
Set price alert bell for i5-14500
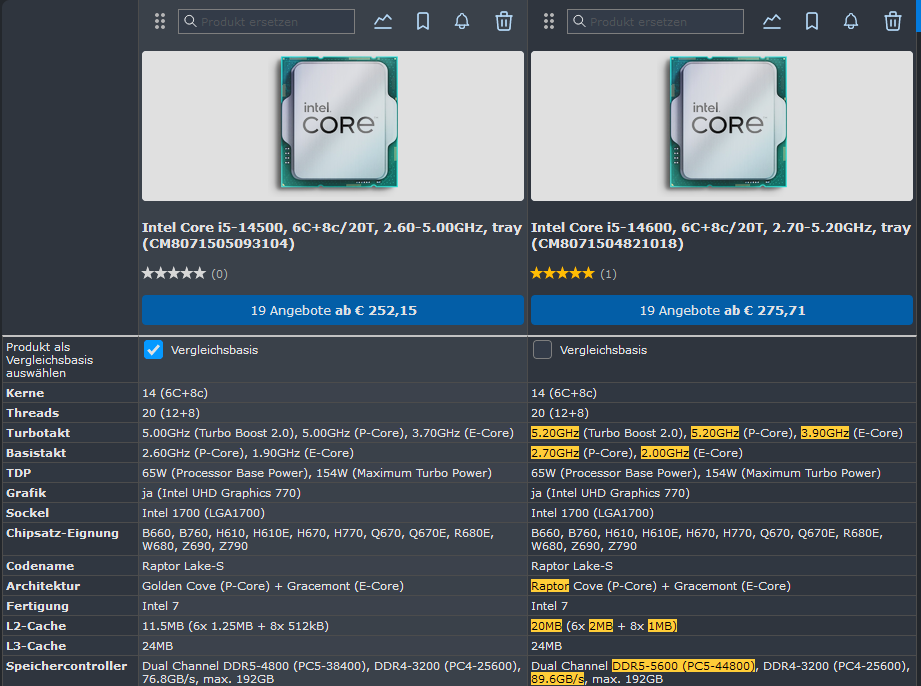[x=462, y=22]
